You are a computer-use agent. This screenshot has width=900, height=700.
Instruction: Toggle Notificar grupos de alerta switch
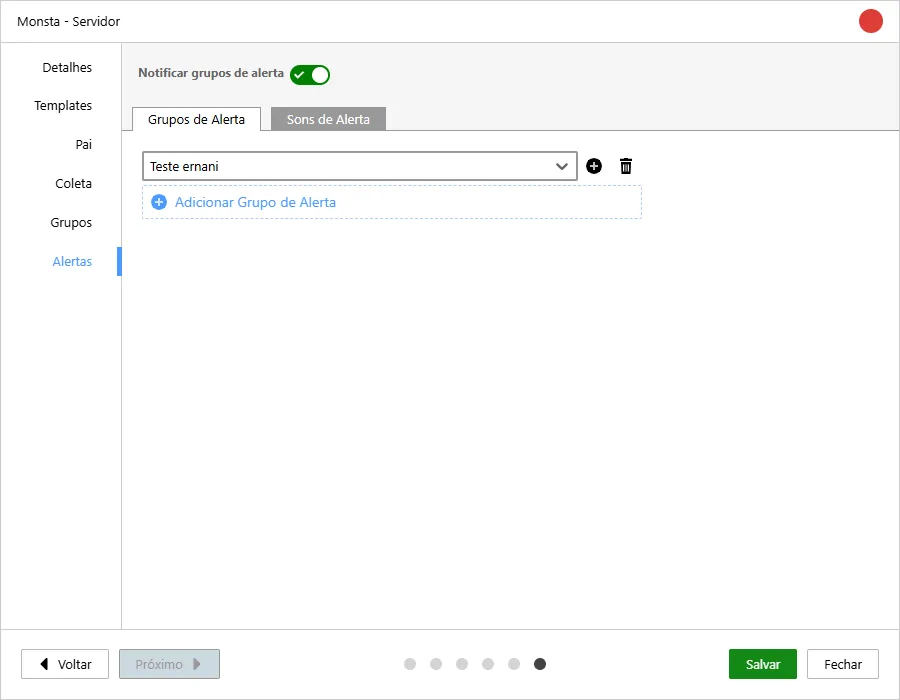point(309,75)
